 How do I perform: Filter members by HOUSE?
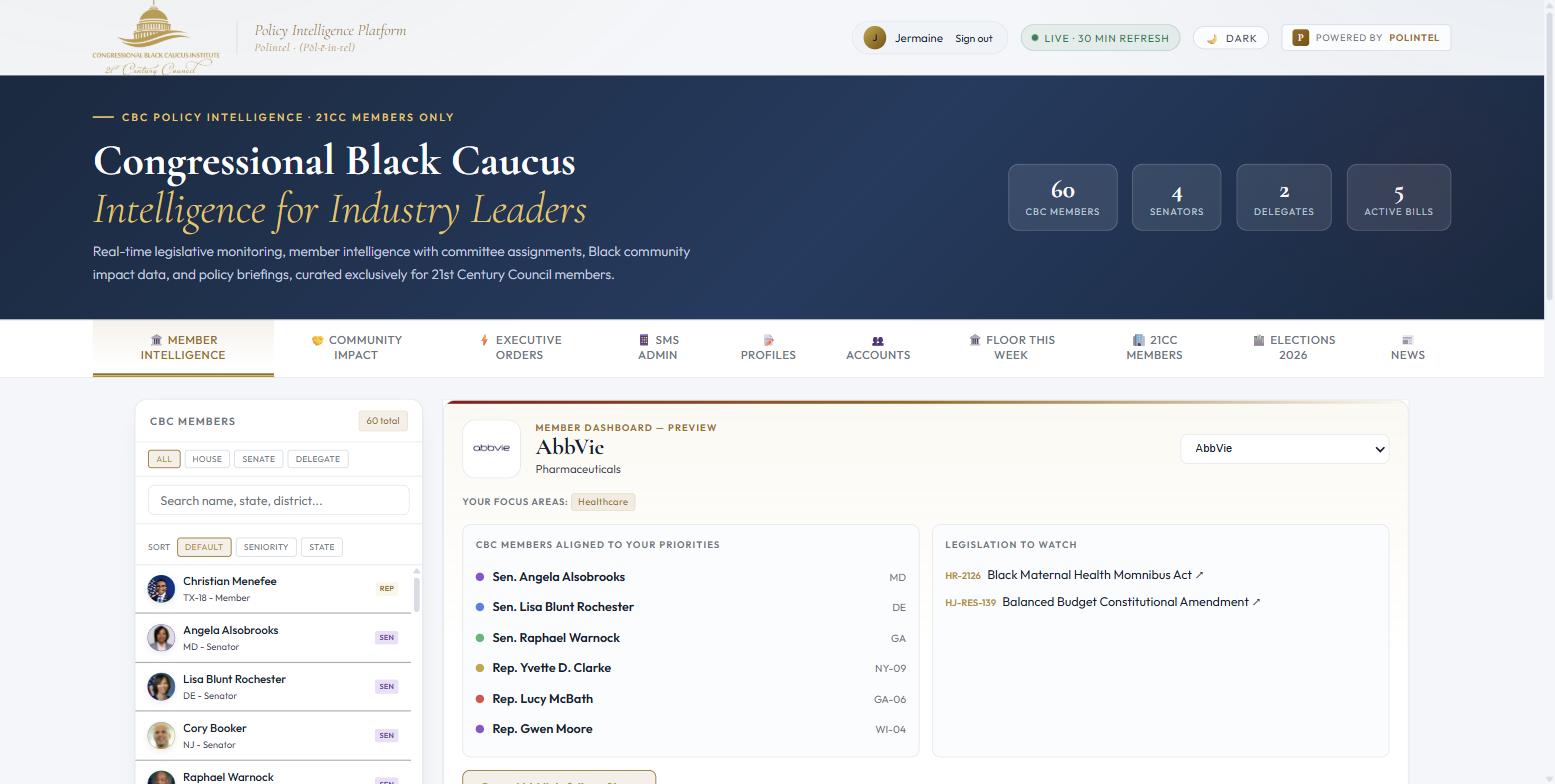207,459
